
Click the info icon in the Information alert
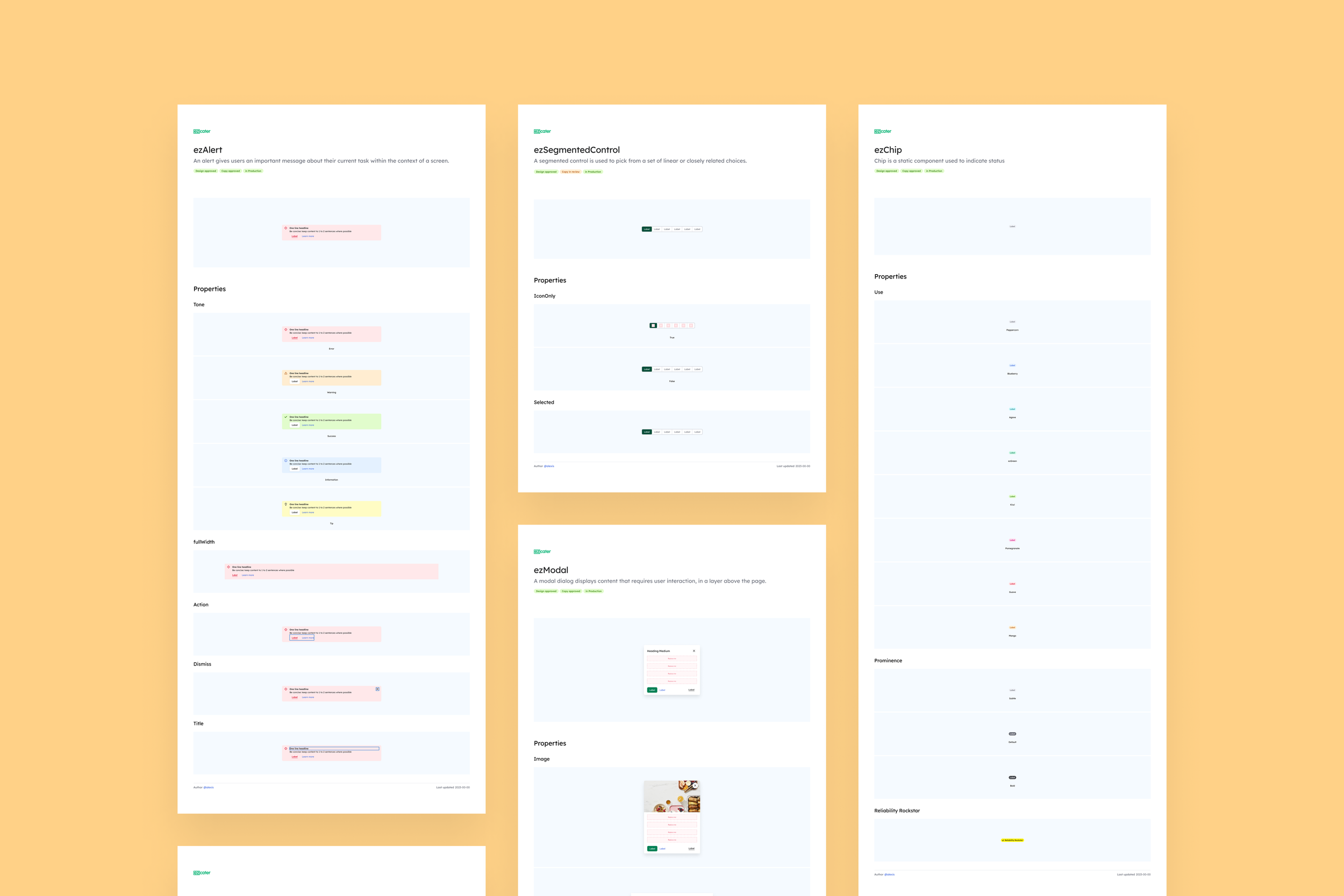coord(285,461)
